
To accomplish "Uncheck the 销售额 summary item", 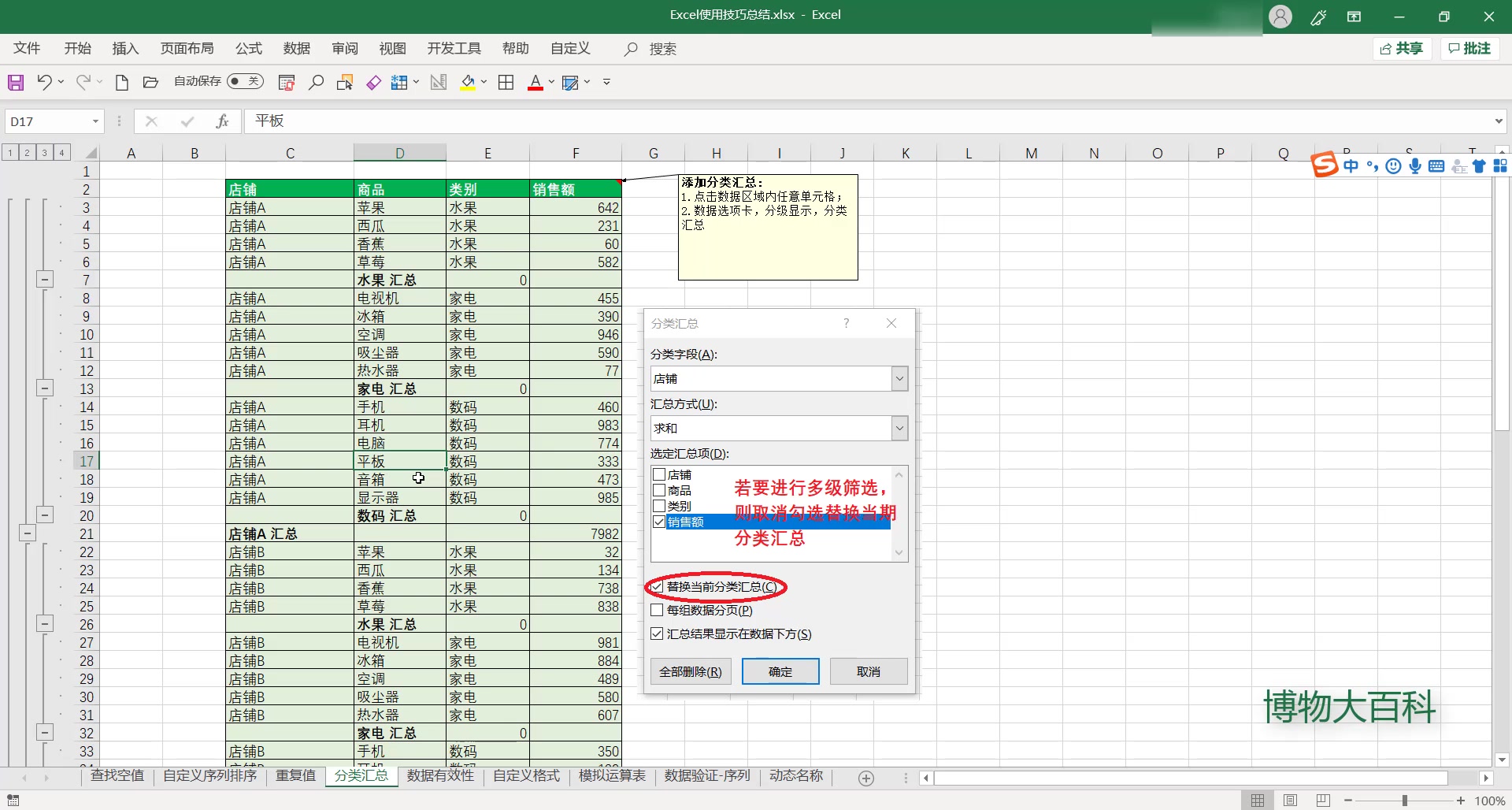I will tap(660, 522).
